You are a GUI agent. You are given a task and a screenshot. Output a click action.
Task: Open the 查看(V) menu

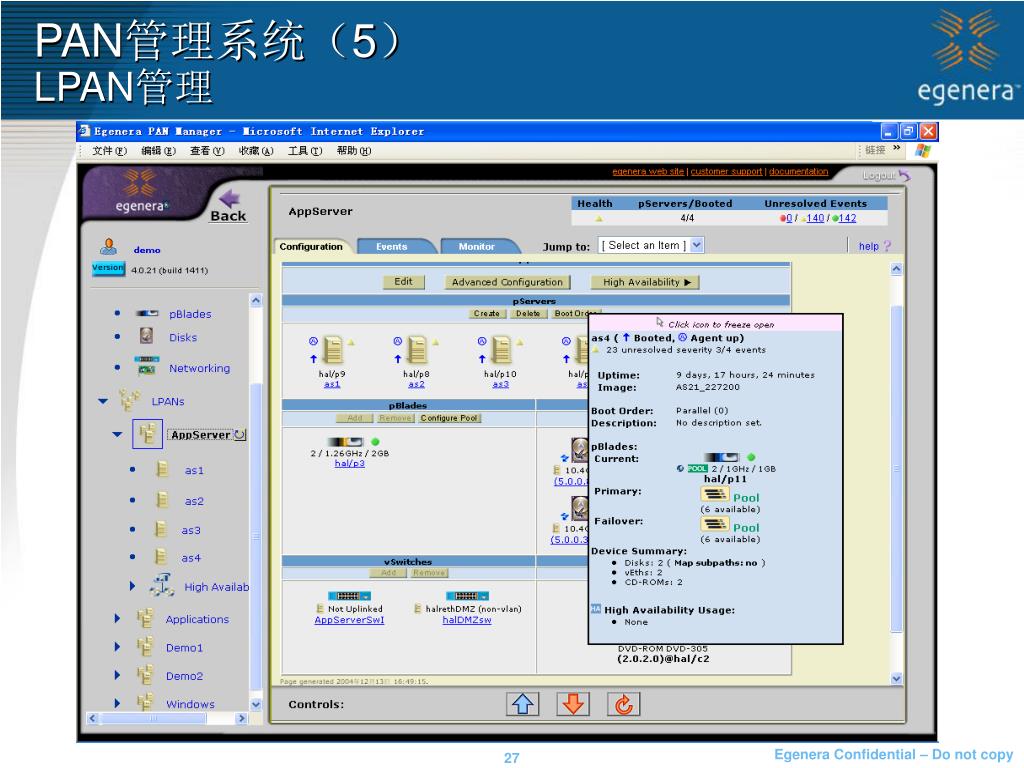[207, 151]
